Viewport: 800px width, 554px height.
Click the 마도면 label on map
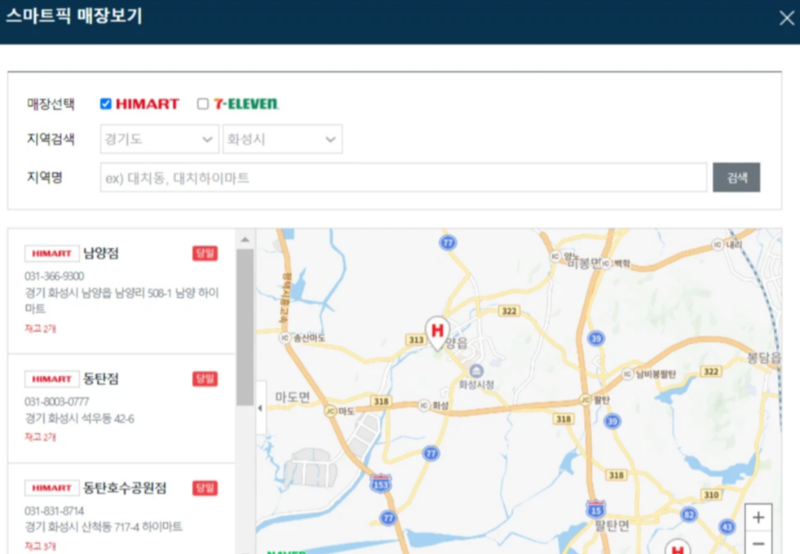(292, 397)
